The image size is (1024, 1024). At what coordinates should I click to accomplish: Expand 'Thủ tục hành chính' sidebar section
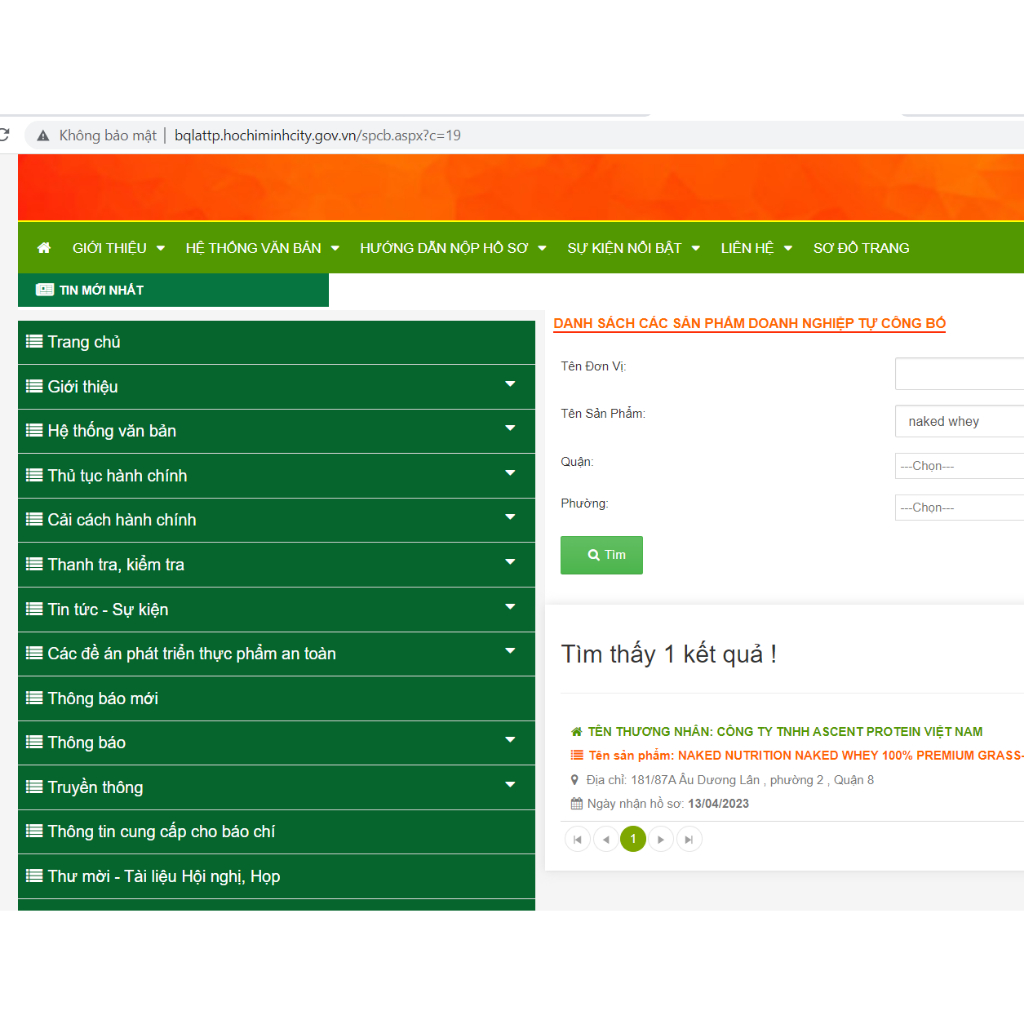coord(510,474)
